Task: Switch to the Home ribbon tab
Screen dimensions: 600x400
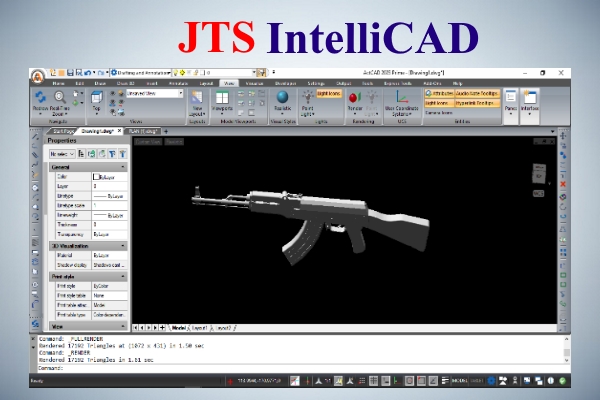Action: pyautogui.click(x=58, y=83)
